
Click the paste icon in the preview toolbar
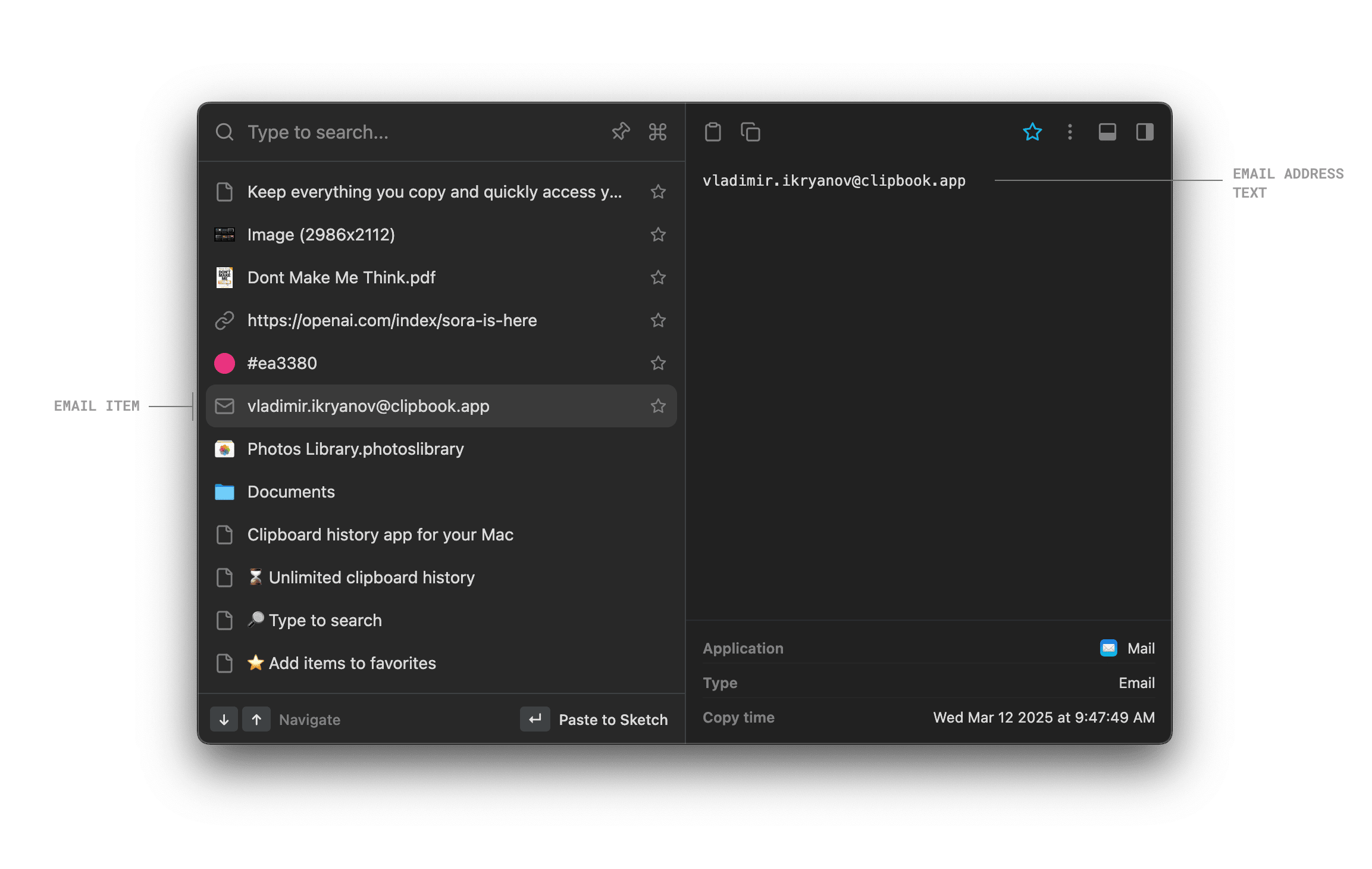click(713, 132)
